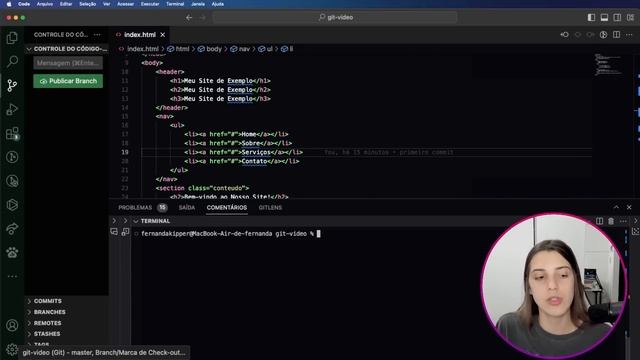The width and height of the screenshot is (640, 360).
Task: Go back with the navigation arrow
Action: pyautogui.click(x=189, y=18)
